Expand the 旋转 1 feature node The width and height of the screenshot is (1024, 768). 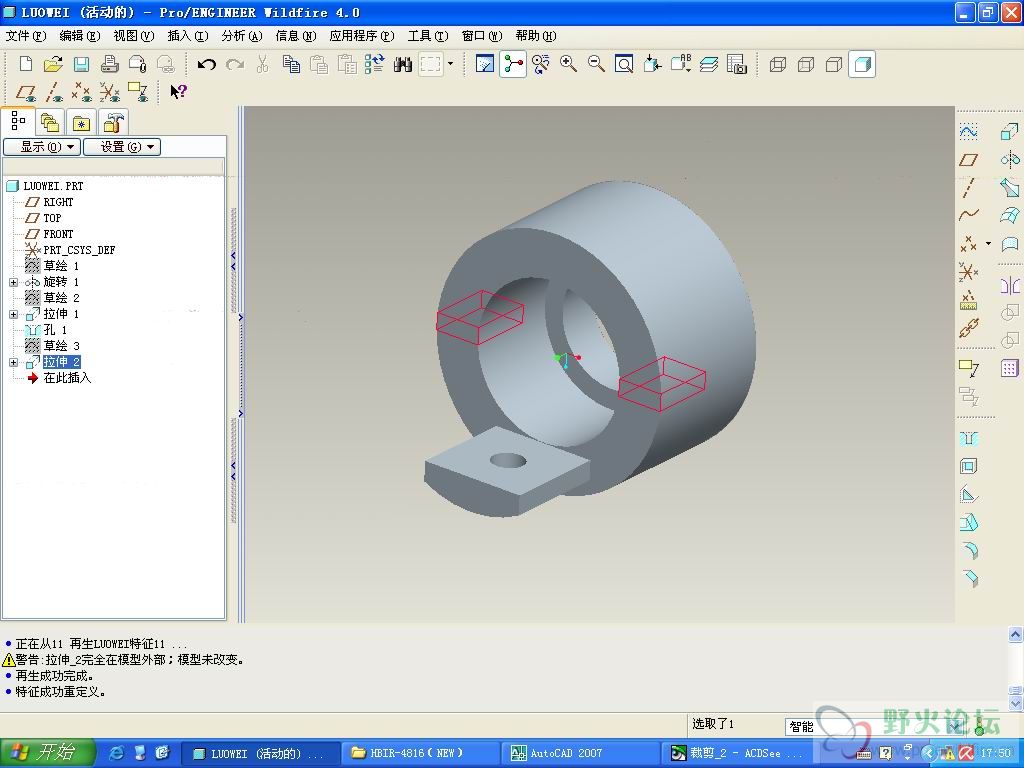pos(13,283)
